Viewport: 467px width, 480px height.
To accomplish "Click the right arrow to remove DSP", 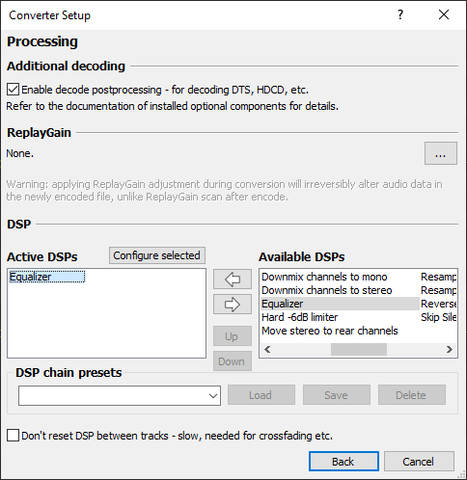I will [x=232, y=304].
